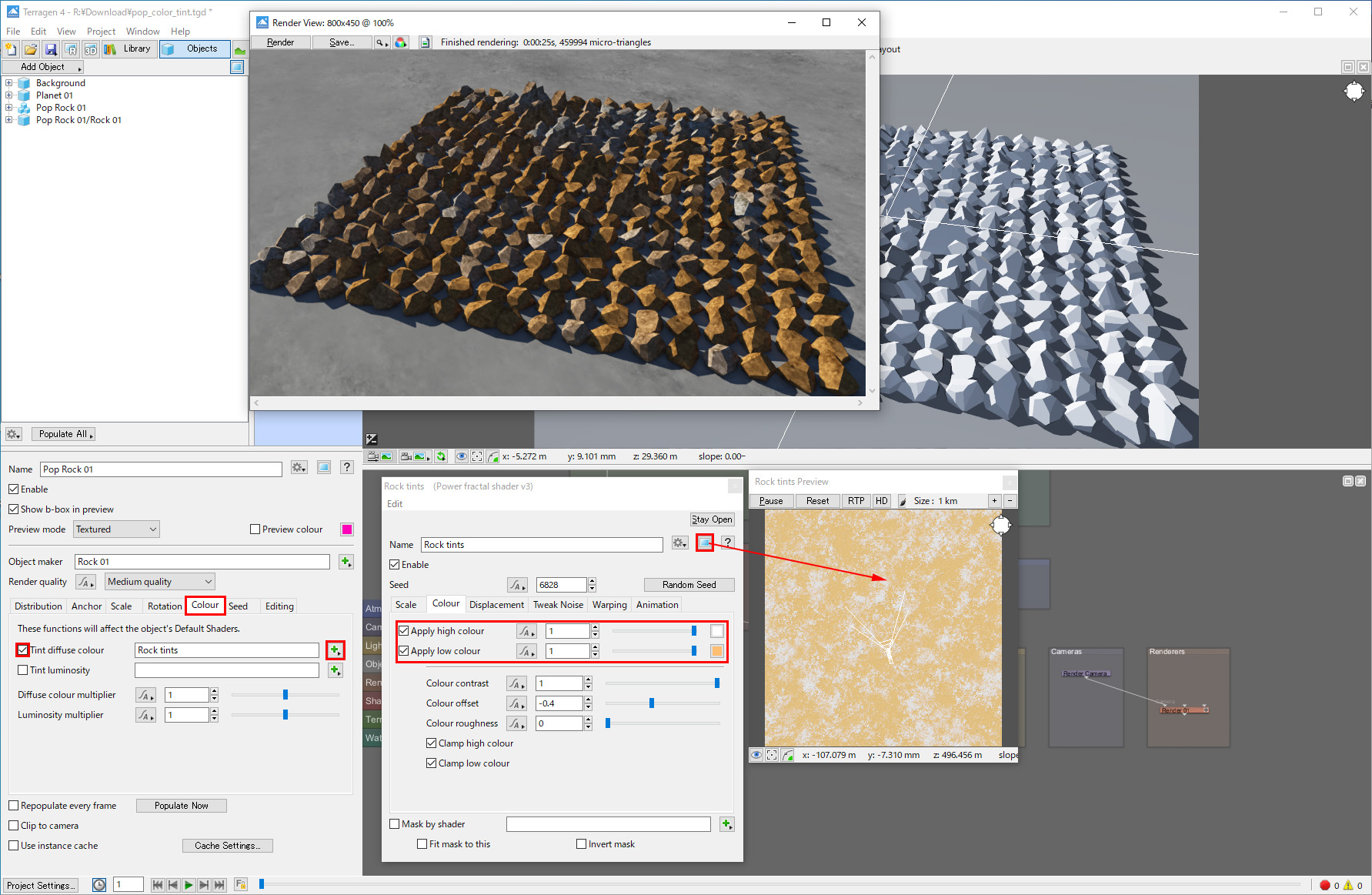Switch to the Displacement tab

pyautogui.click(x=496, y=605)
